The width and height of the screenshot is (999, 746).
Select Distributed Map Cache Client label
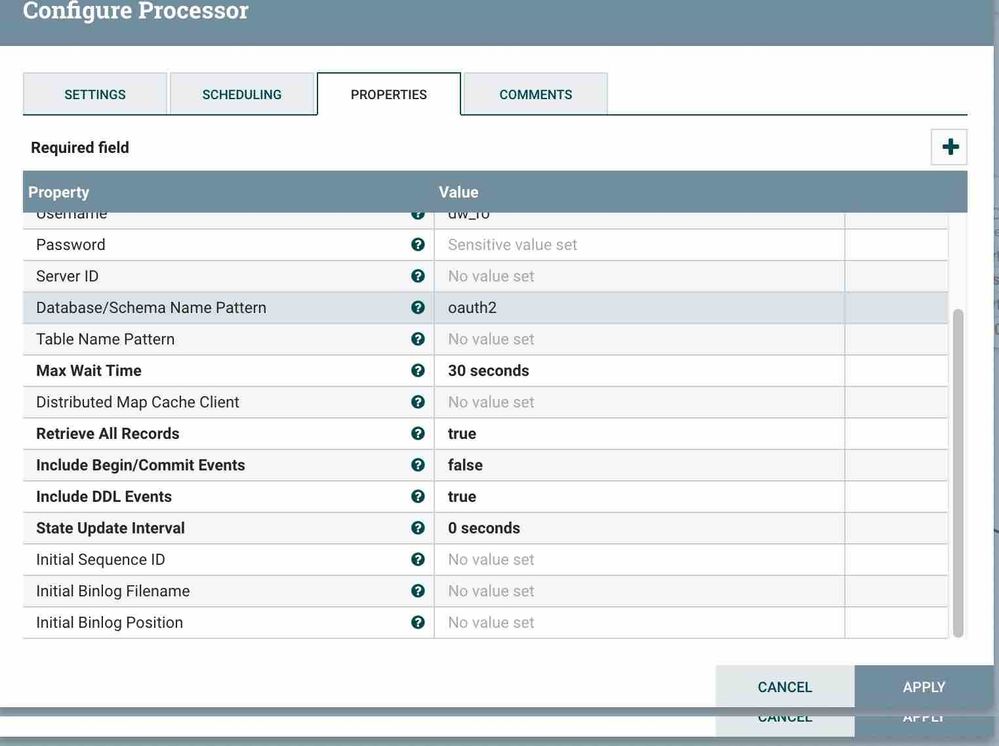coord(138,402)
